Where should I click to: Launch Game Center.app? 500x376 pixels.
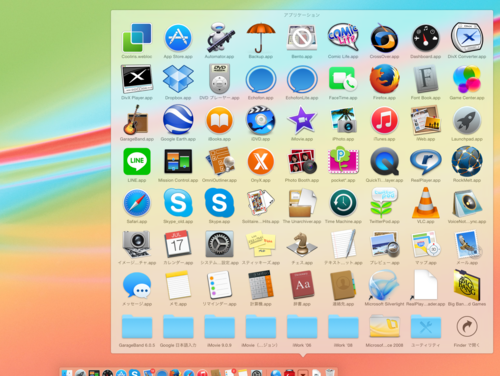click(x=467, y=79)
